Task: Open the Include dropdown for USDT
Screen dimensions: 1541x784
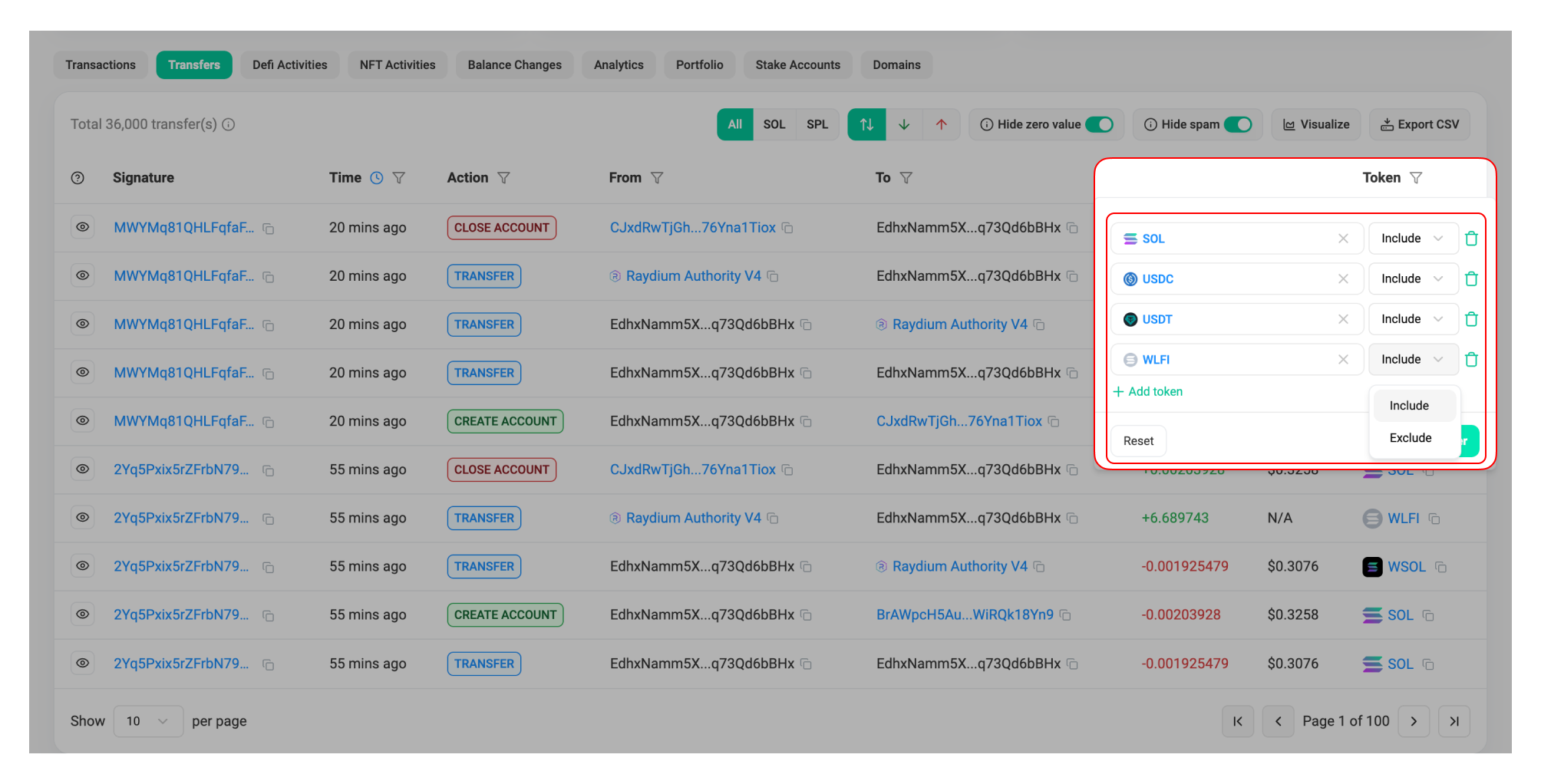Action: (x=1412, y=319)
